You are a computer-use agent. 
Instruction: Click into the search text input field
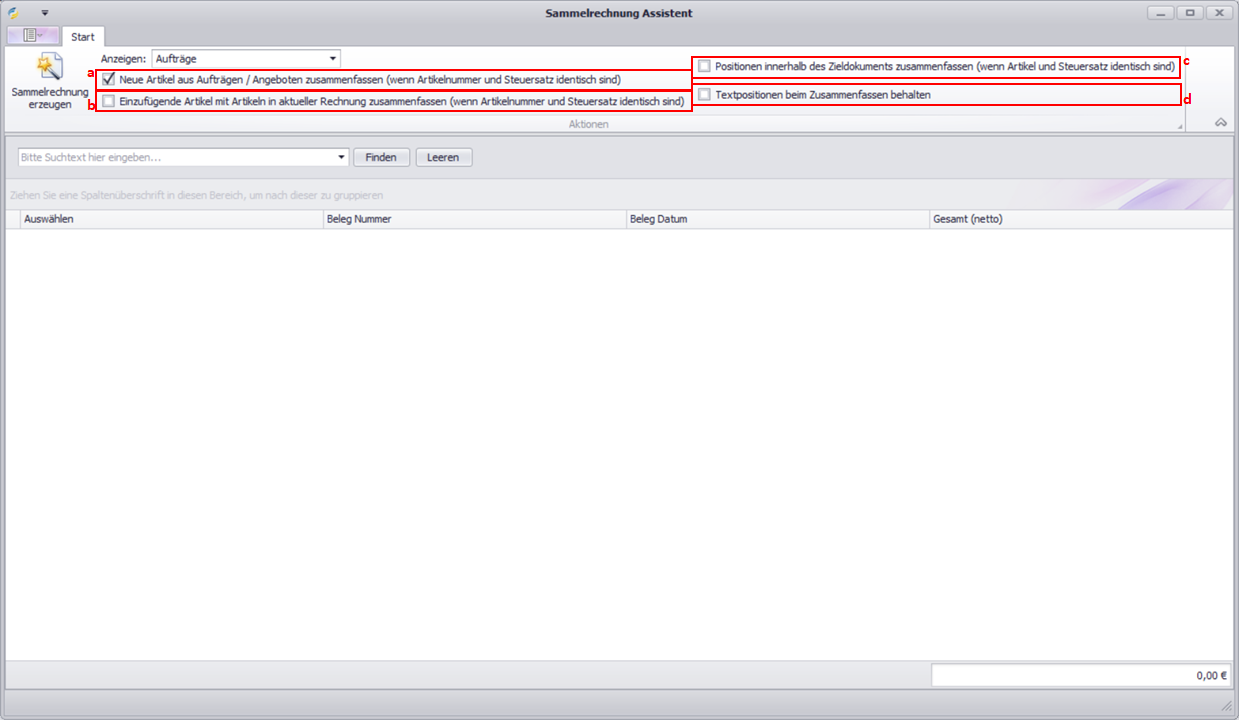click(x=175, y=157)
